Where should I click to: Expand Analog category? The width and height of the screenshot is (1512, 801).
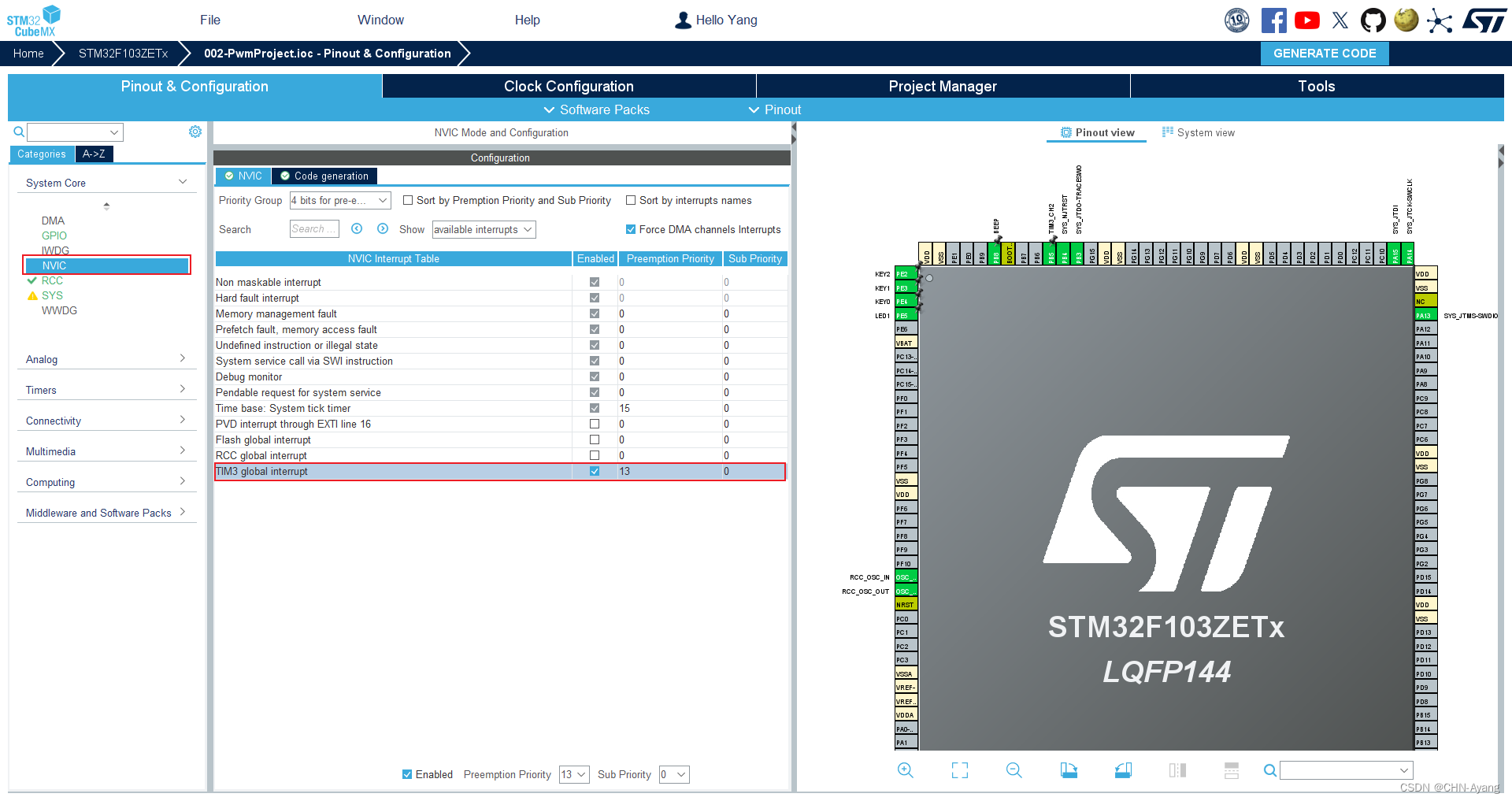[106, 359]
